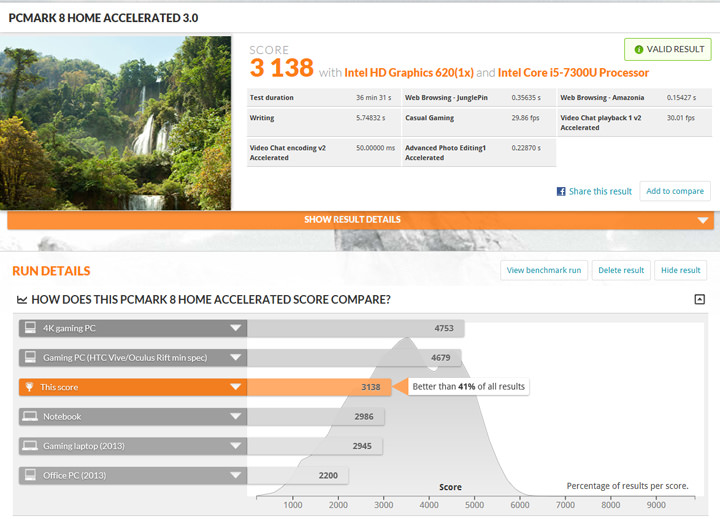The height and width of the screenshot is (519, 720).
Task: Click the Facebook icon beside Share this result
Action: tap(561, 191)
